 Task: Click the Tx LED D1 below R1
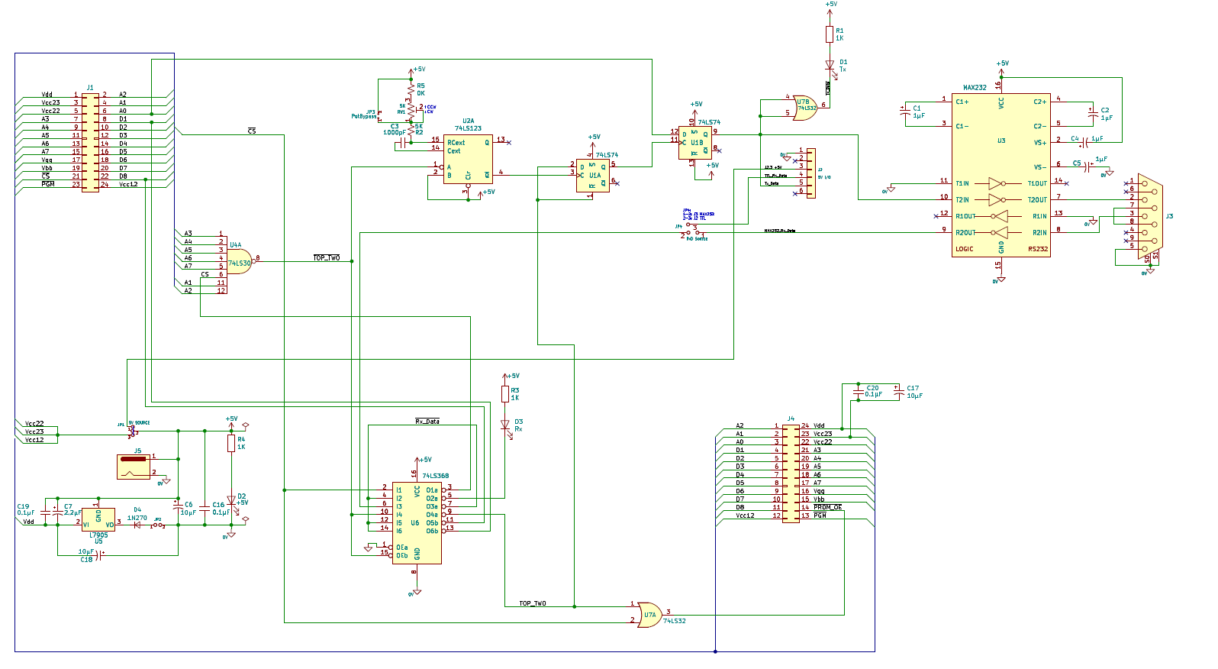pyautogui.click(x=831, y=62)
